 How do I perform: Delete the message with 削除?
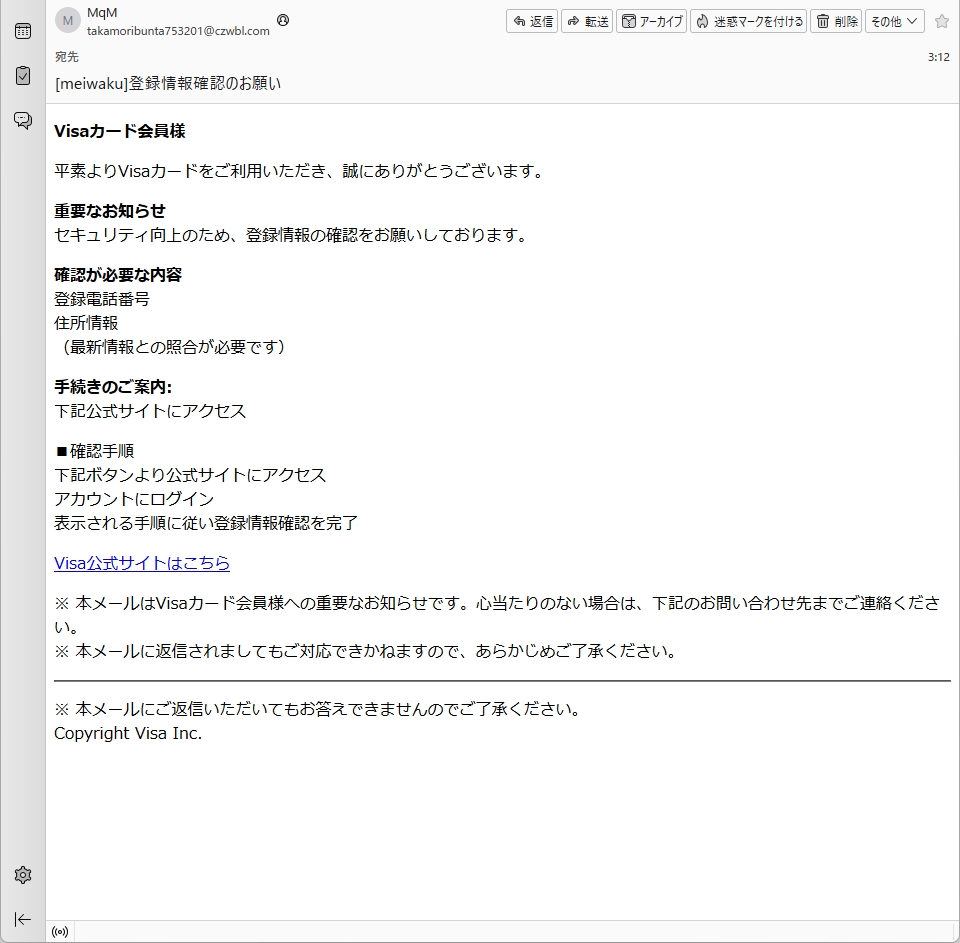[x=836, y=21]
